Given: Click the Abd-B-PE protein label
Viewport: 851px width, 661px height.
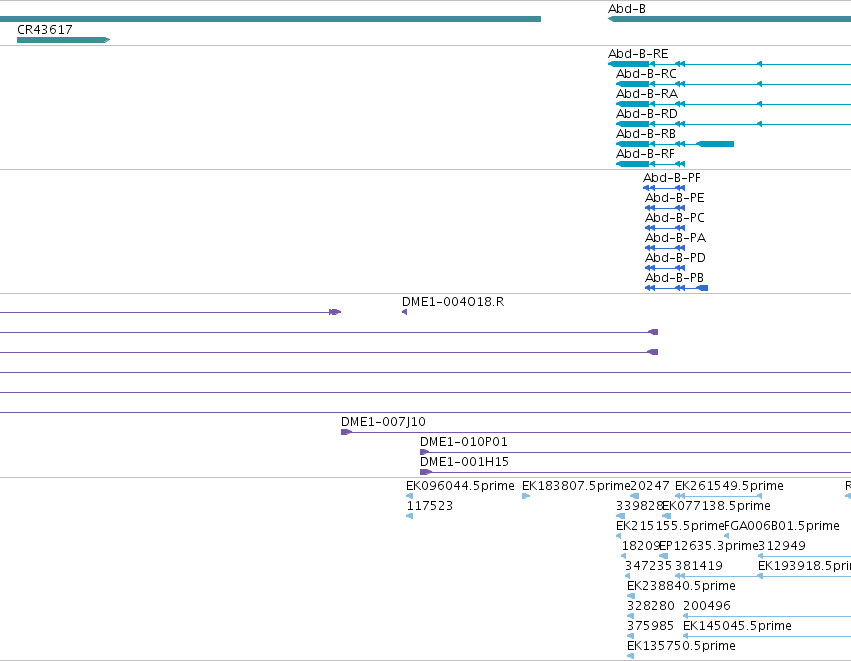Looking at the screenshot, I should coord(674,198).
